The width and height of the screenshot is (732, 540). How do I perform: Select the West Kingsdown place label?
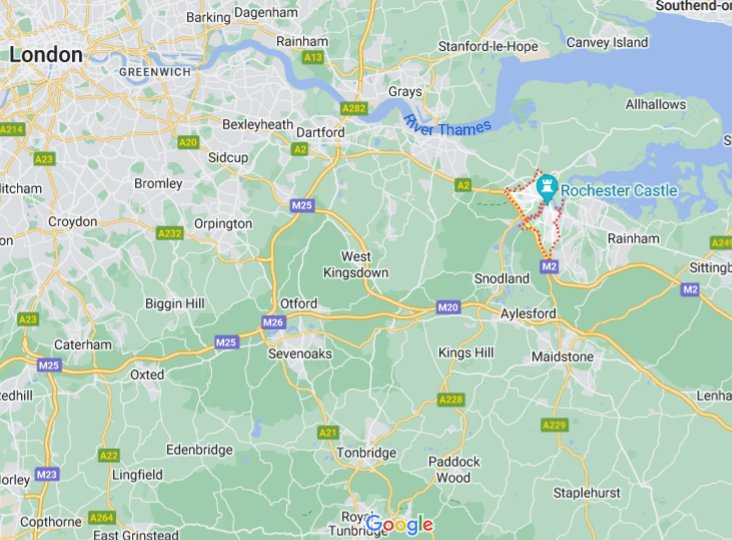pos(356,265)
